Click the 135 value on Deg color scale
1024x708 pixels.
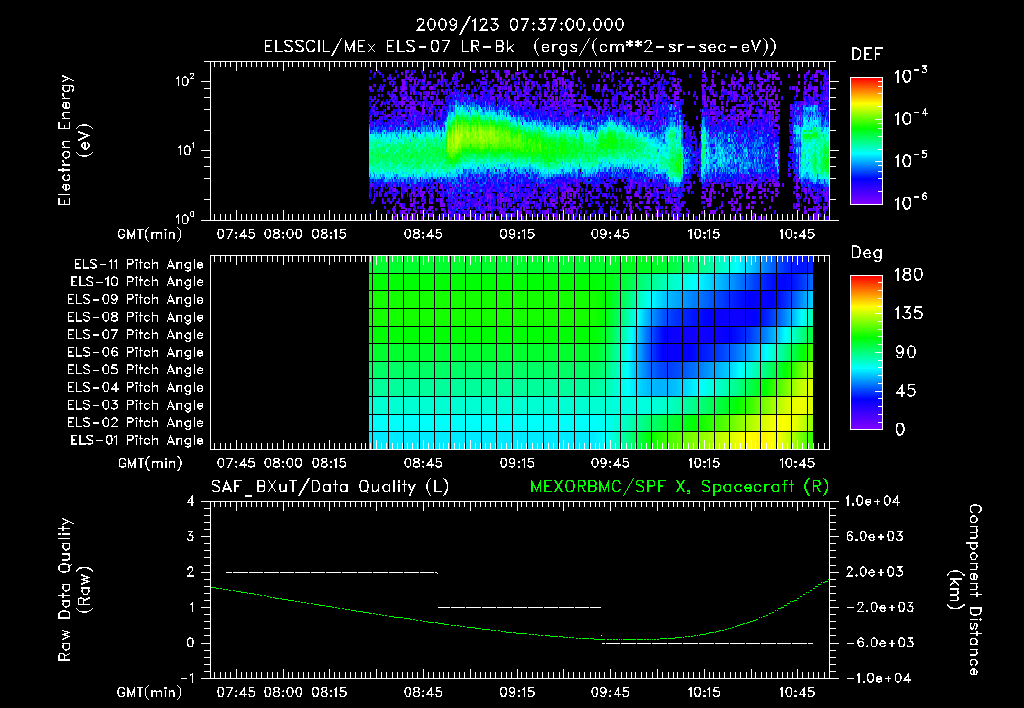point(908,313)
